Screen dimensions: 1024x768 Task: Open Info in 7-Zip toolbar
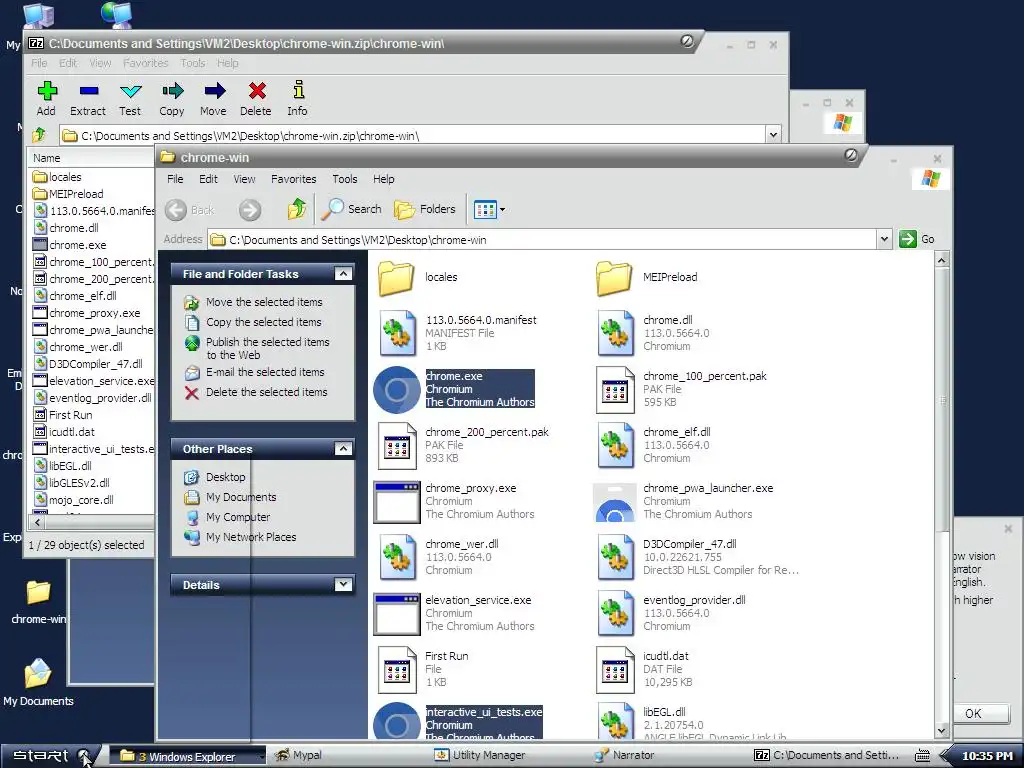pos(298,99)
